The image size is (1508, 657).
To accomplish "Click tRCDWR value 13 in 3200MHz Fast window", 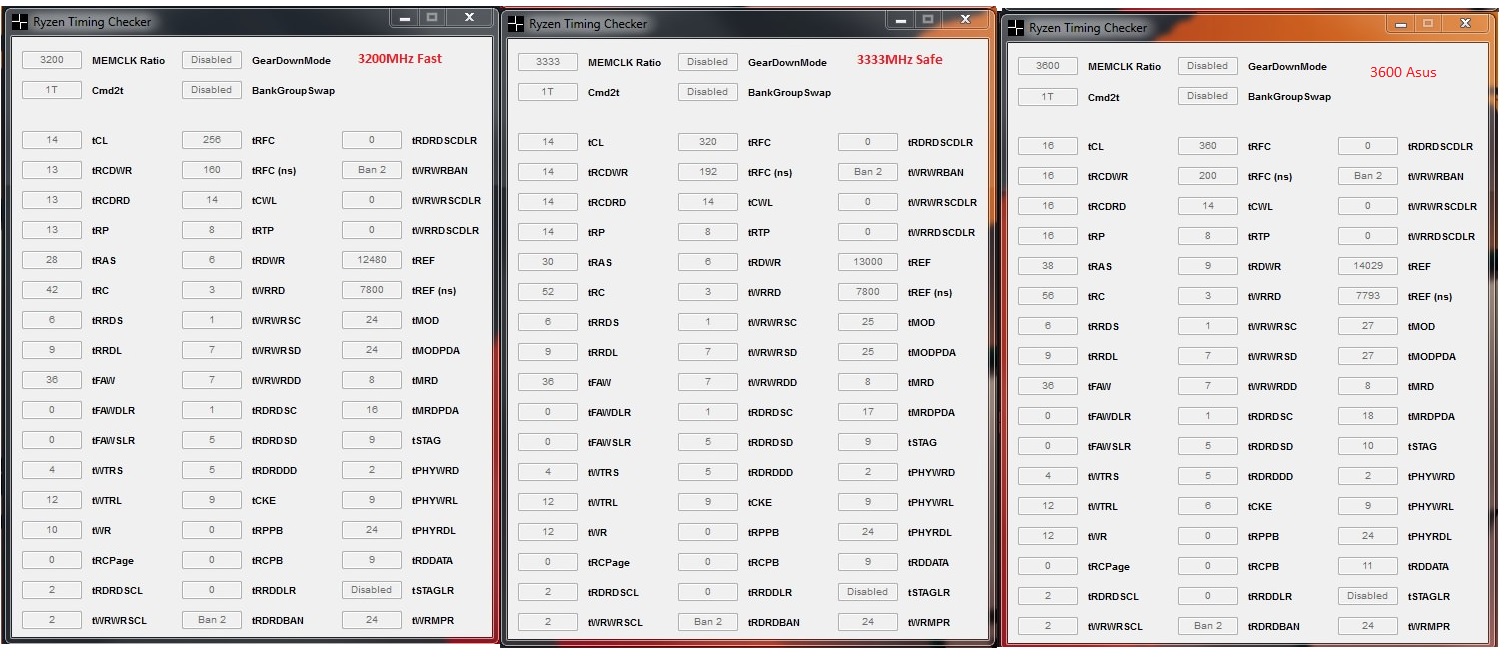I will (x=52, y=170).
